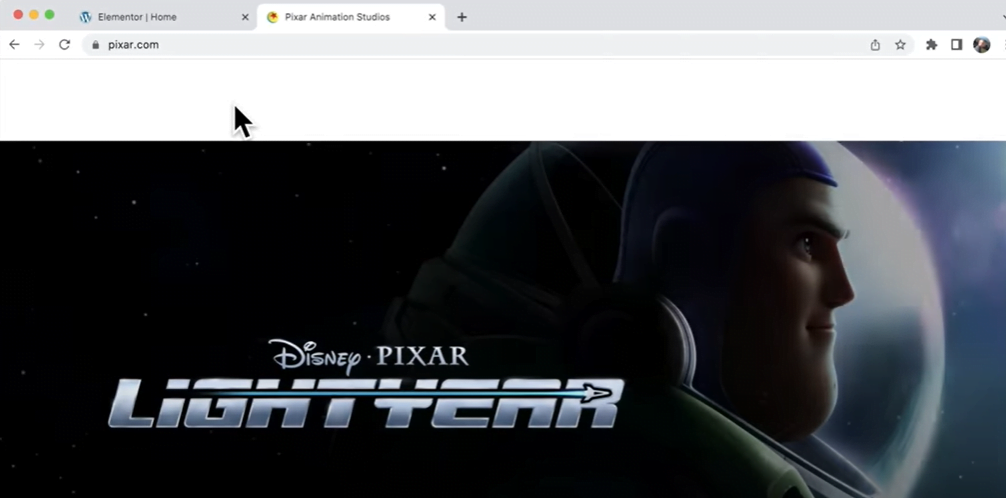Open the profile avatar menu

tap(982, 45)
